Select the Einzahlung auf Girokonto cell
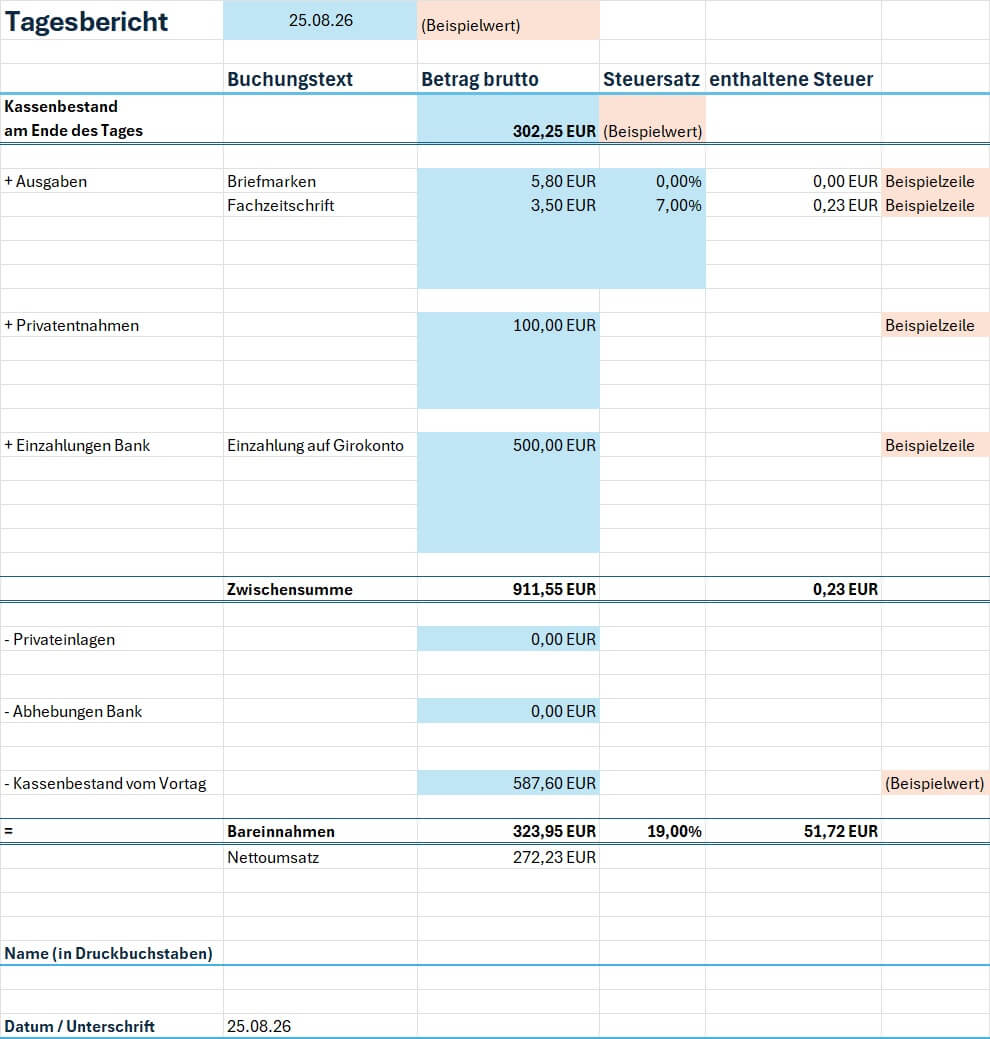Screen dimensions: 990x1039 point(320,445)
